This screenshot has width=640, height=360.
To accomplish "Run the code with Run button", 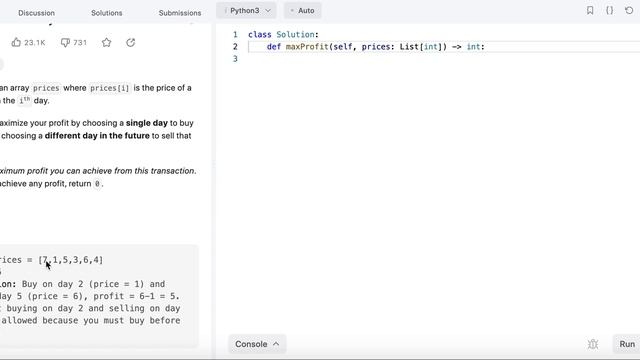I will click(627, 344).
